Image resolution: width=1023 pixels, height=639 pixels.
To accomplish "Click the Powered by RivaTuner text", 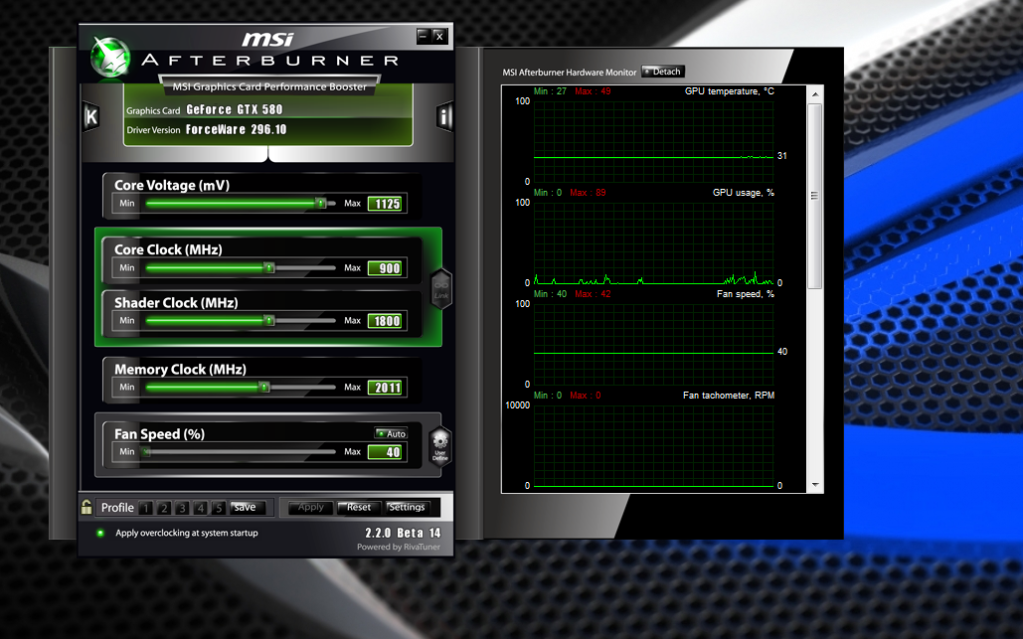I will pos(399,547).
